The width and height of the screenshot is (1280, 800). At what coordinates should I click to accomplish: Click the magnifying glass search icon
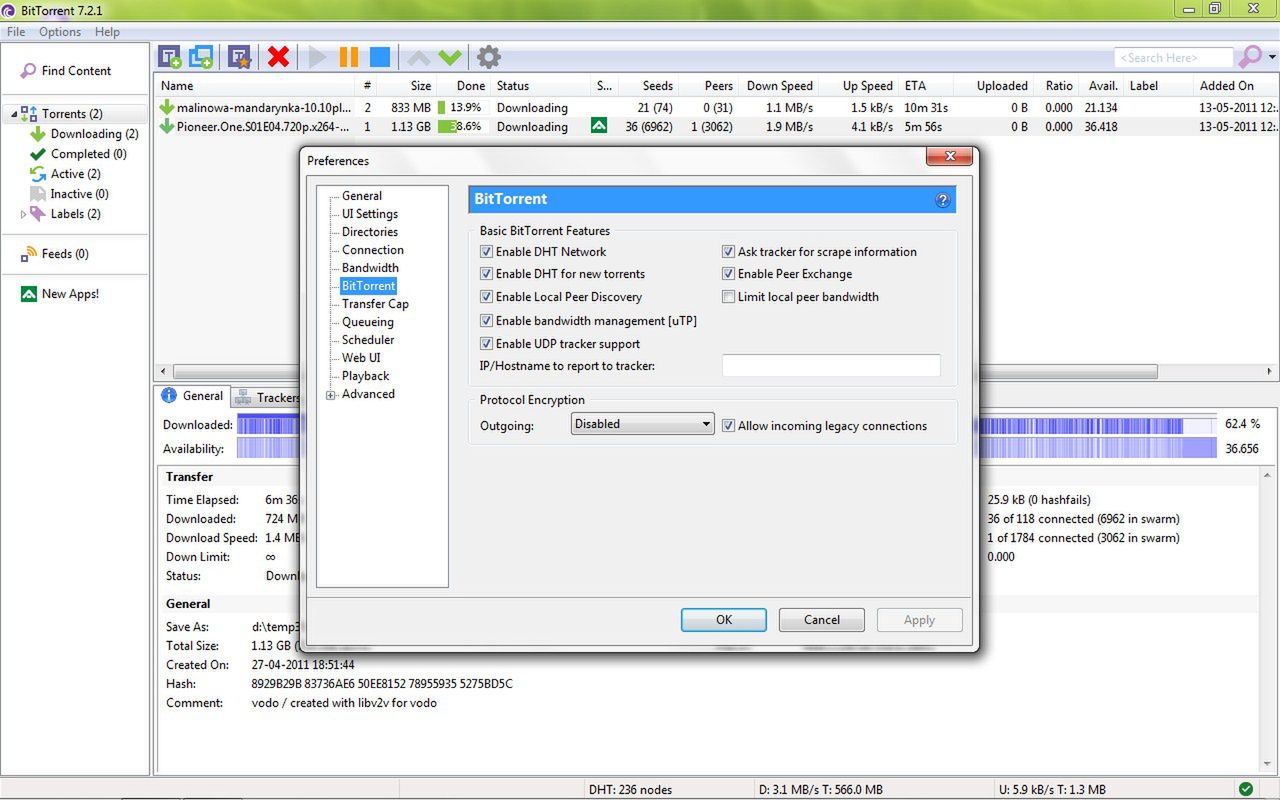(1250, 57)
